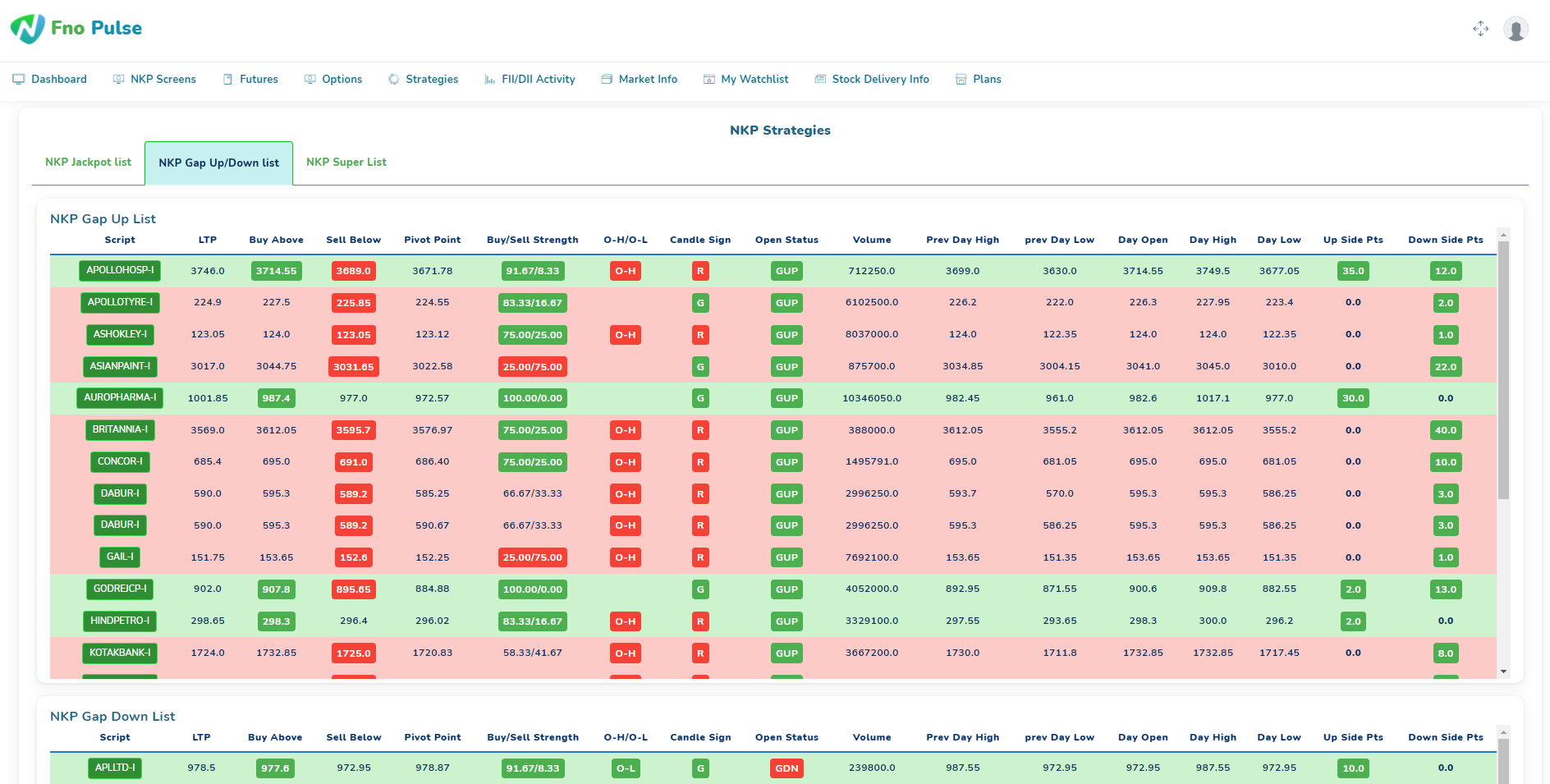Click GODREJCP-I Sell Below value 895.65
1550x784 pixels.
354,589
